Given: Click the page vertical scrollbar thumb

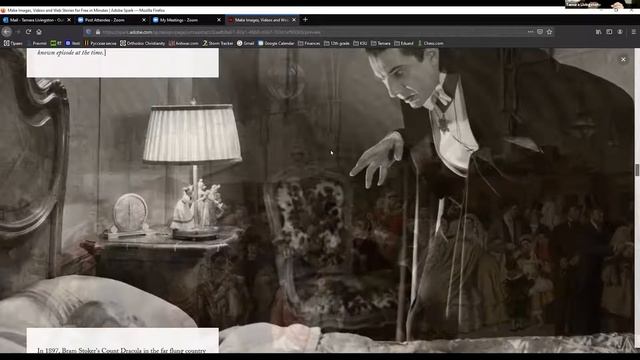Looking at the screenshot, I should pos(637,170).
